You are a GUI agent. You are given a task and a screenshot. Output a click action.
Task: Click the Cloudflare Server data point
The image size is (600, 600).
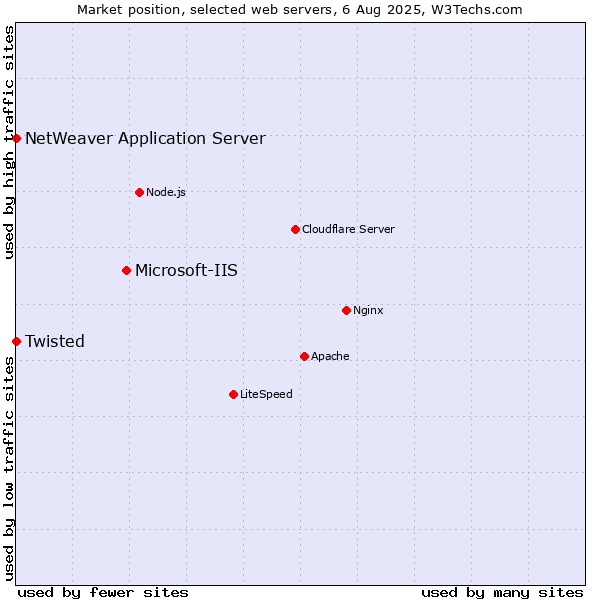click(x=295, y=230)
